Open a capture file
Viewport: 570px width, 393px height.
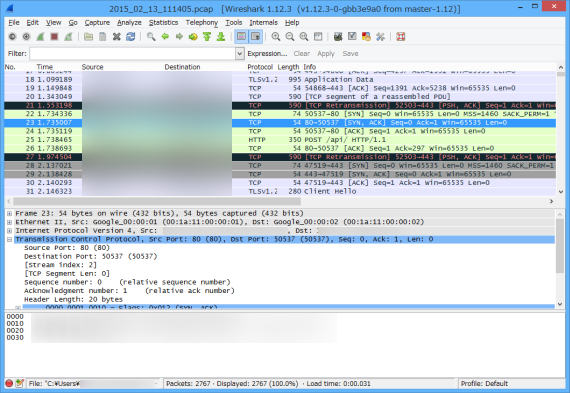88,37
